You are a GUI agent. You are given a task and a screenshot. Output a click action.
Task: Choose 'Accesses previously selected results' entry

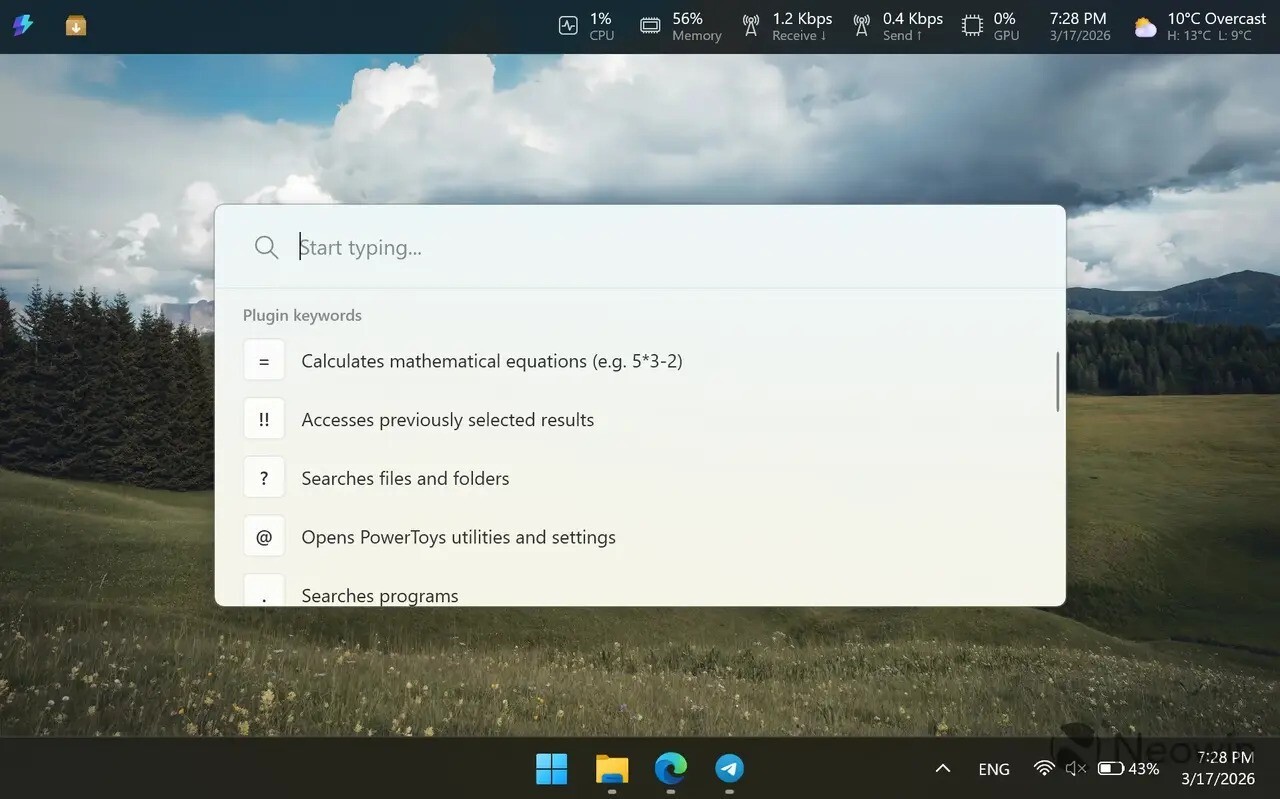point(447,420)
